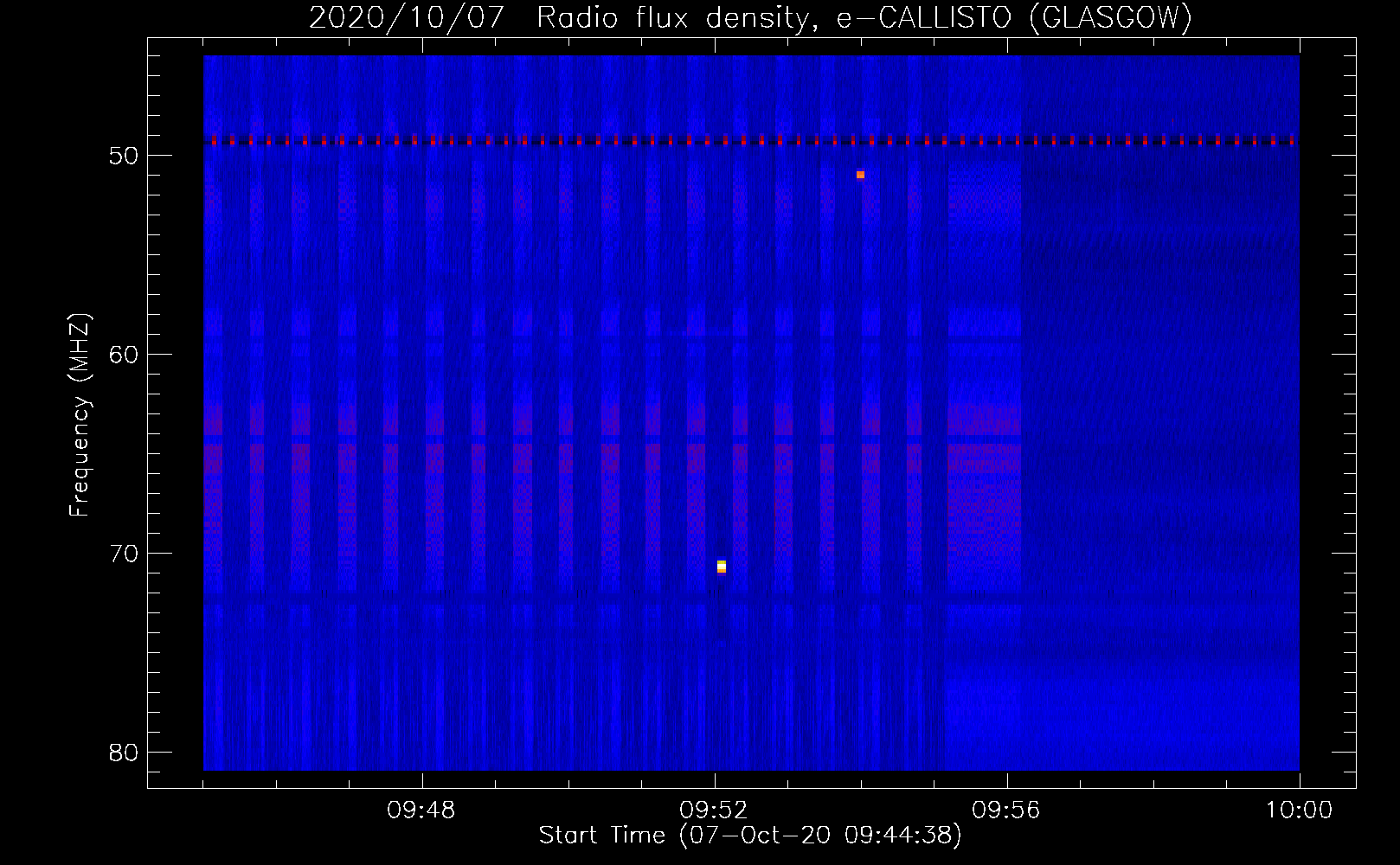Image resolution: width=1400 pixels, height=865 pixels.
Task: Click the bright yellow spot near 70 MHz
Action: coord(722,567)
